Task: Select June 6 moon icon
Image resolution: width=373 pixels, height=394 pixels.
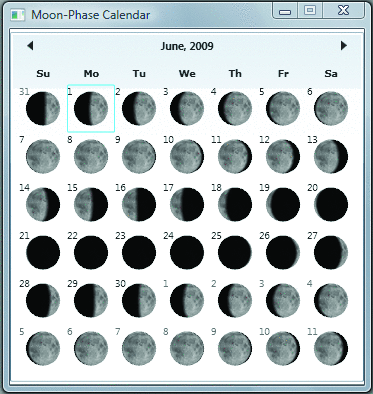Action: (331, 108)
